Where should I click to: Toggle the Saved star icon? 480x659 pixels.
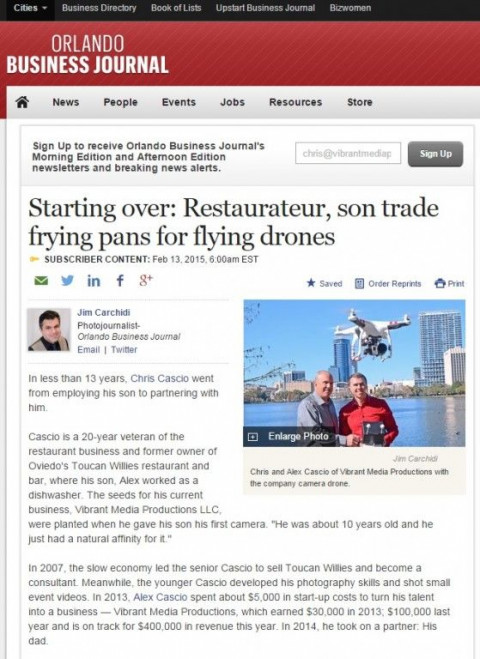(311, 283)
